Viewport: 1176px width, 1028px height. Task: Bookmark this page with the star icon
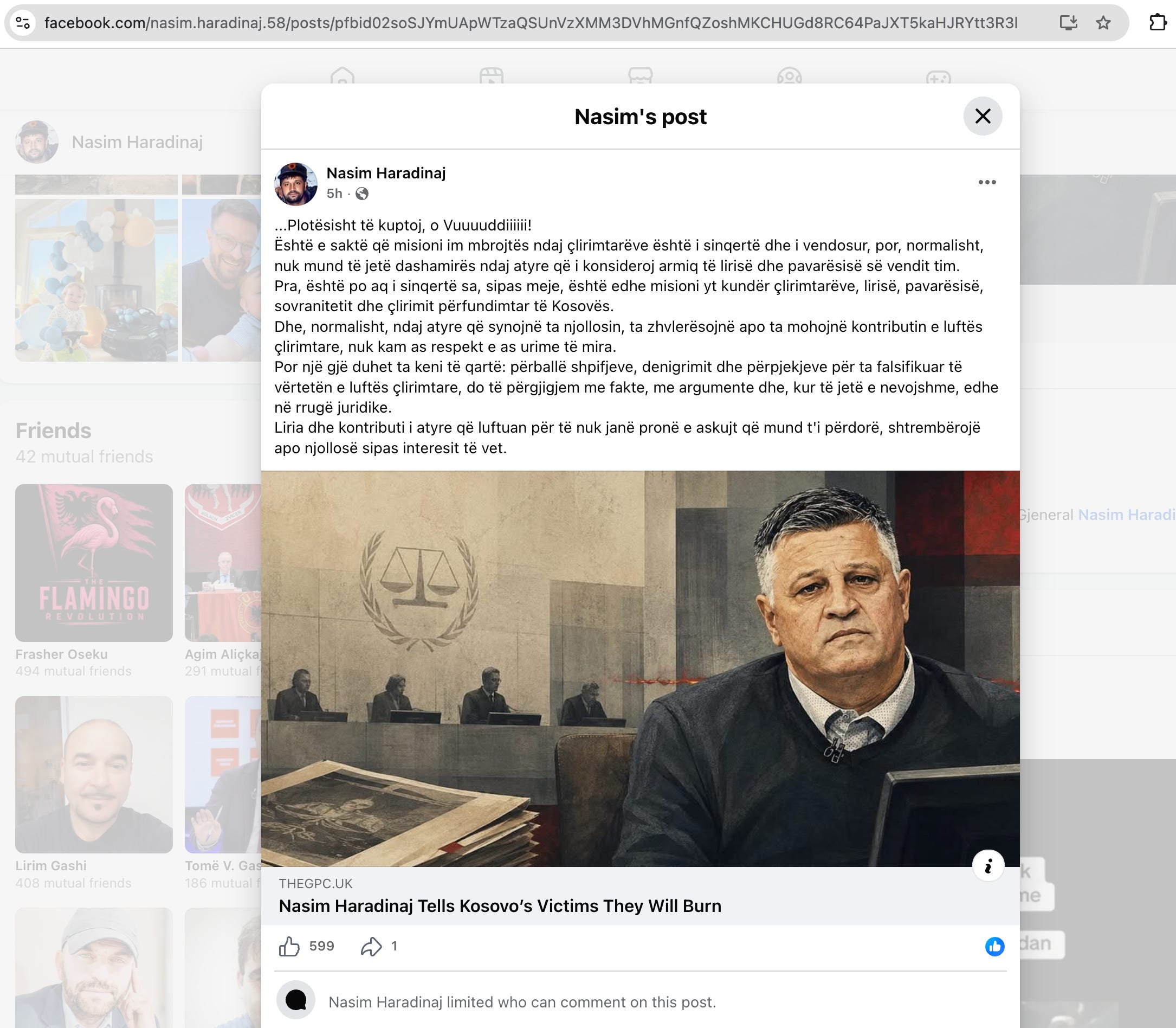point(1103,23)
